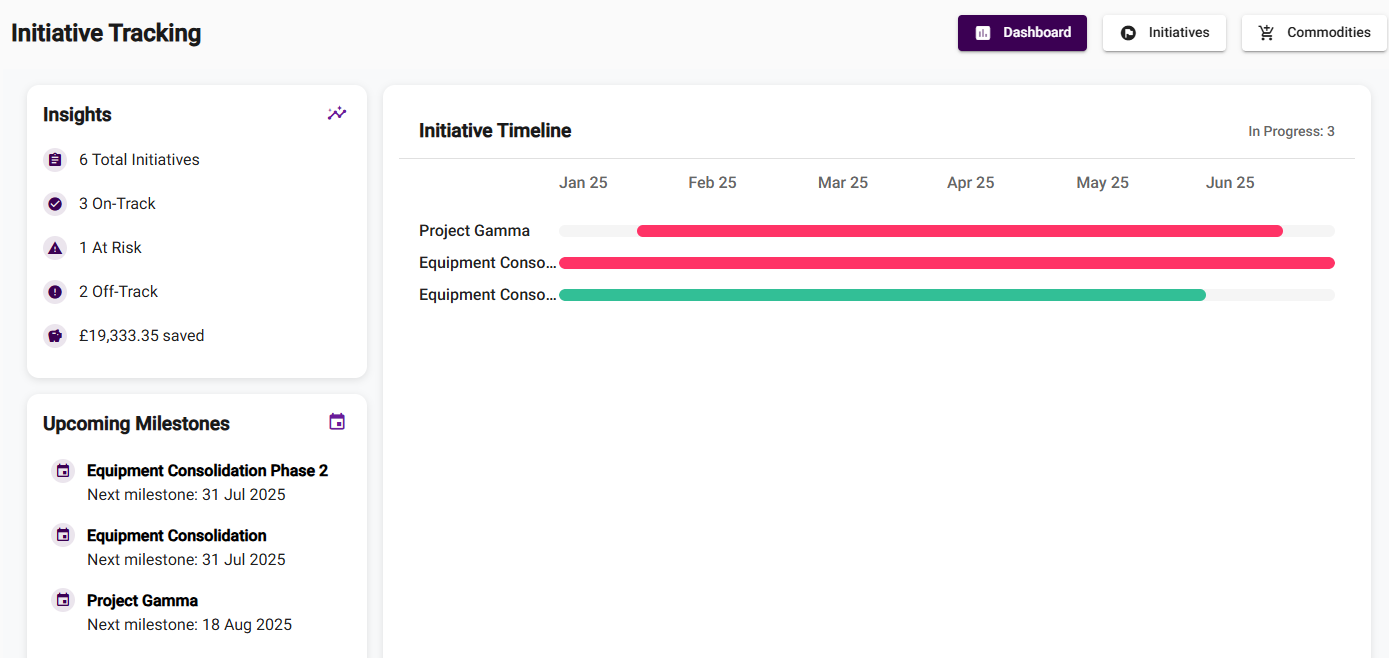Click the bar chart icon in Dashboard button
The image size is (1389, 658).
tap(983, 33)
